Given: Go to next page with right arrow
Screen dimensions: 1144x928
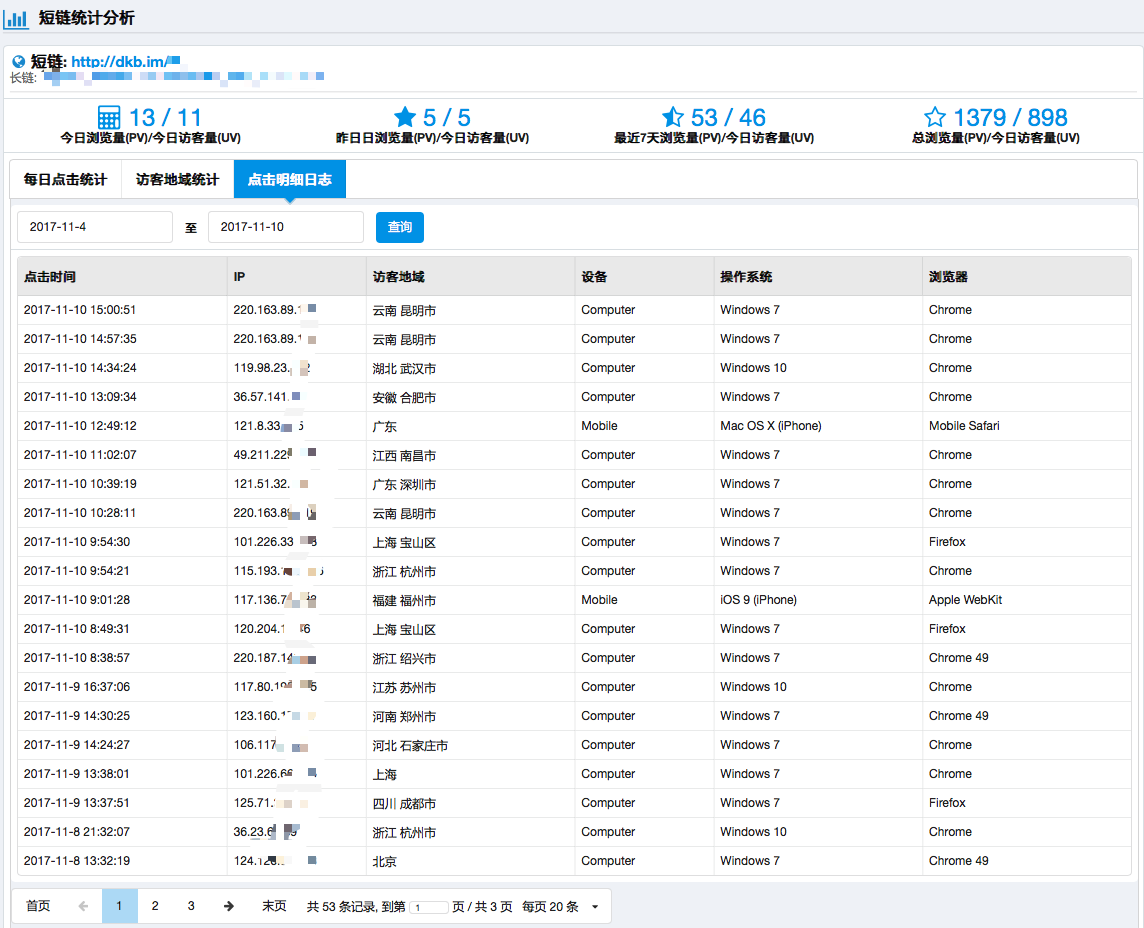Looking at the screenshot, I should tap(228, 906).
